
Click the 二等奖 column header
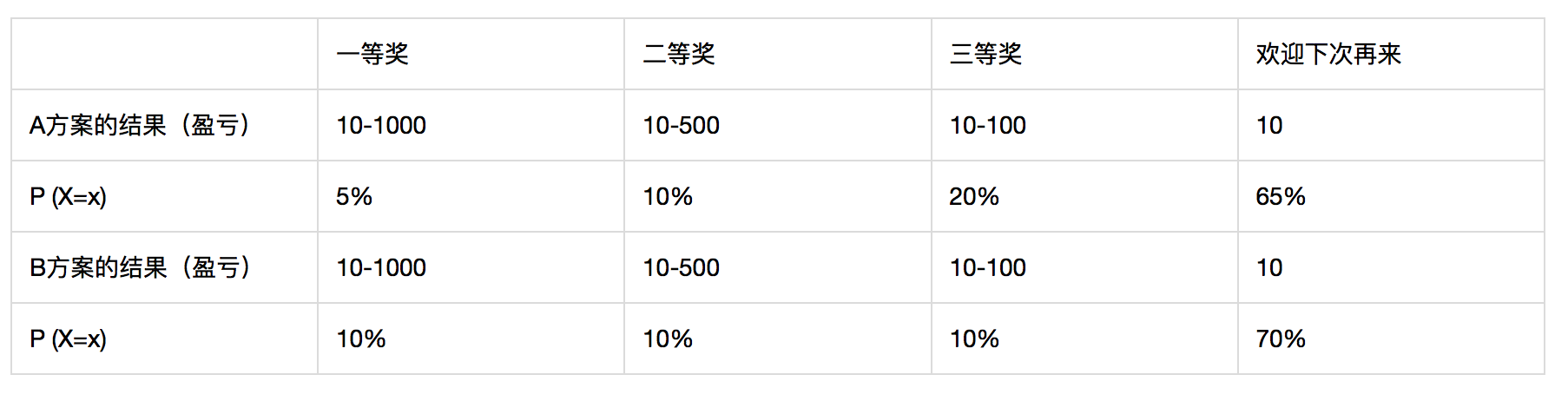tap(679, 55)
